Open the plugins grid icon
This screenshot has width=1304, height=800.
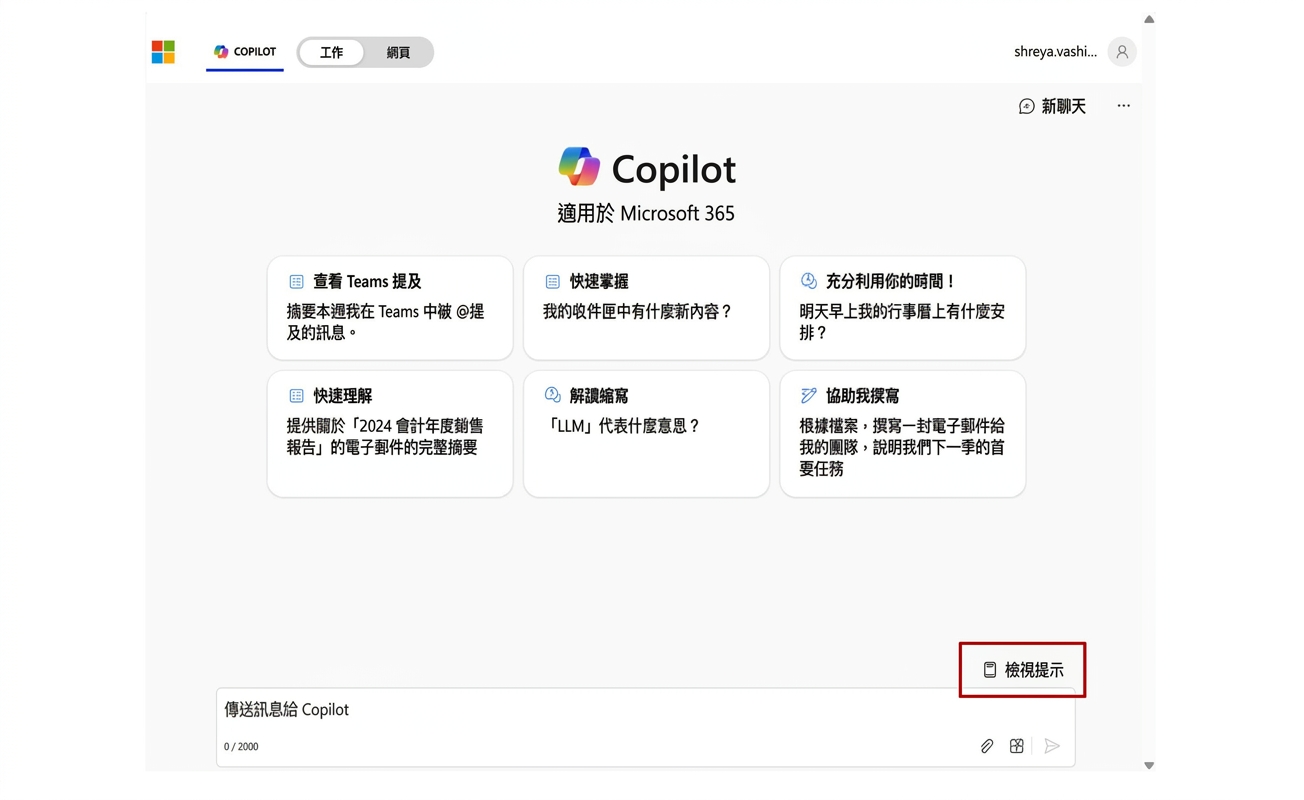1017,746
